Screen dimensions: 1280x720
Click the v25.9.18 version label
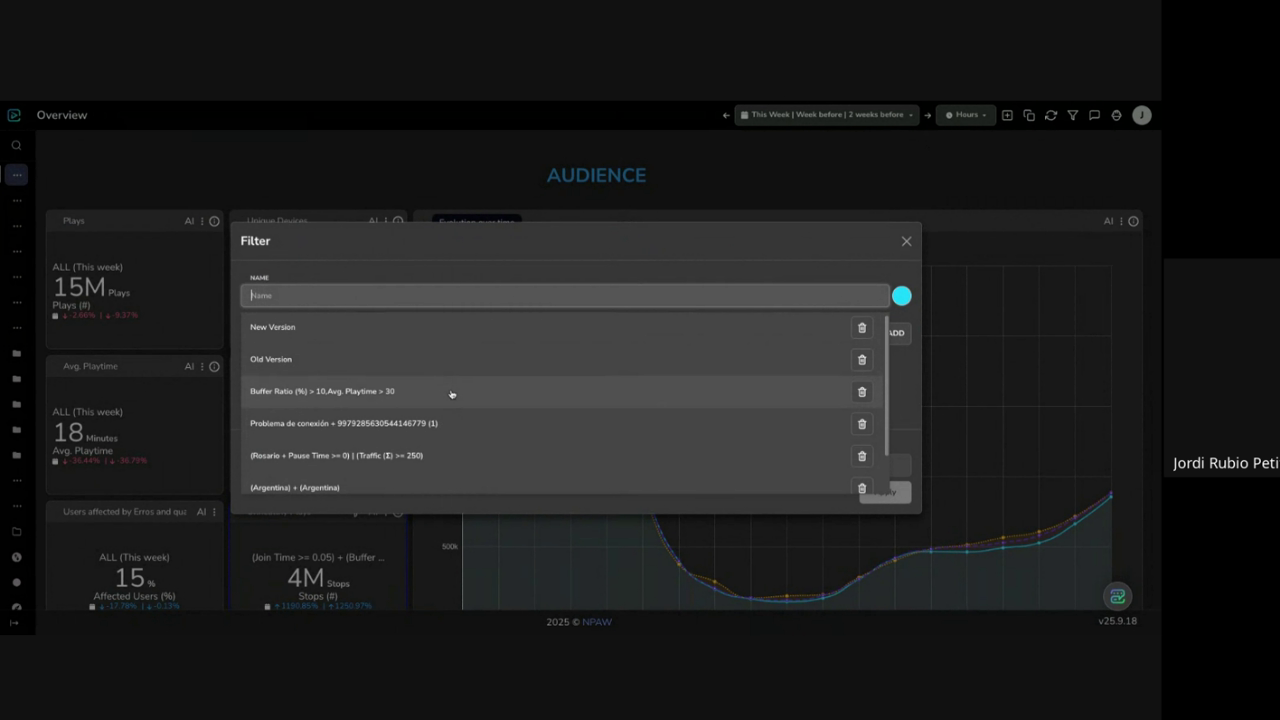[1117, 621]
